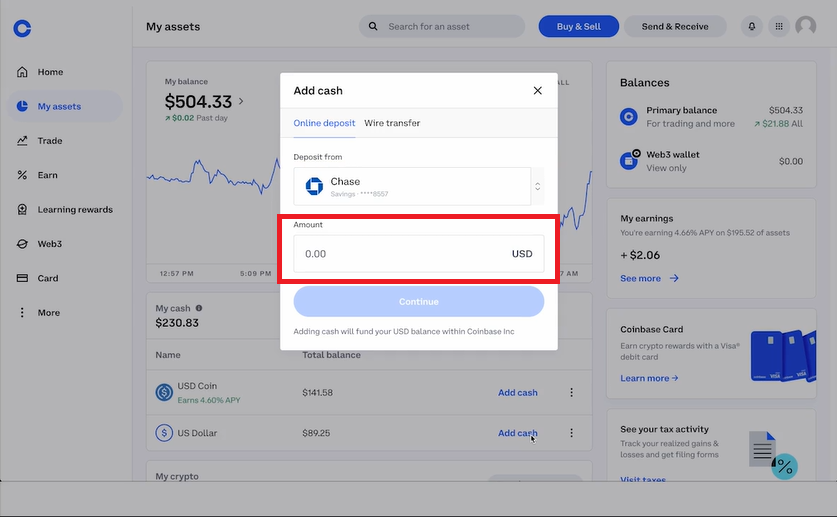Open USD Coin row three-dot menu
Image resolution: width=837 pixels, height=517 pixels.
[x=571, y=392]
